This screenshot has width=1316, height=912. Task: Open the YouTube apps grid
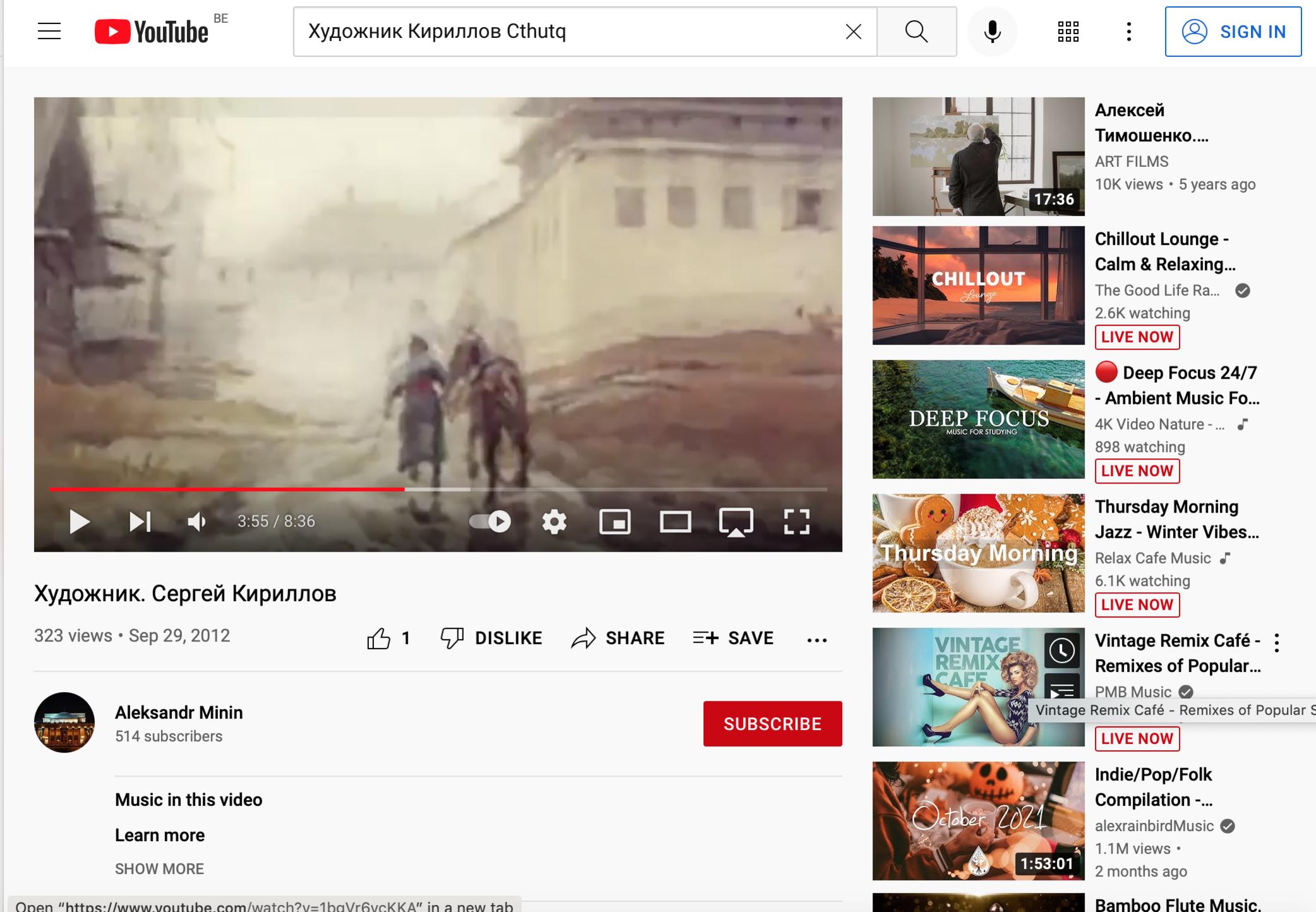[1068, 32]
